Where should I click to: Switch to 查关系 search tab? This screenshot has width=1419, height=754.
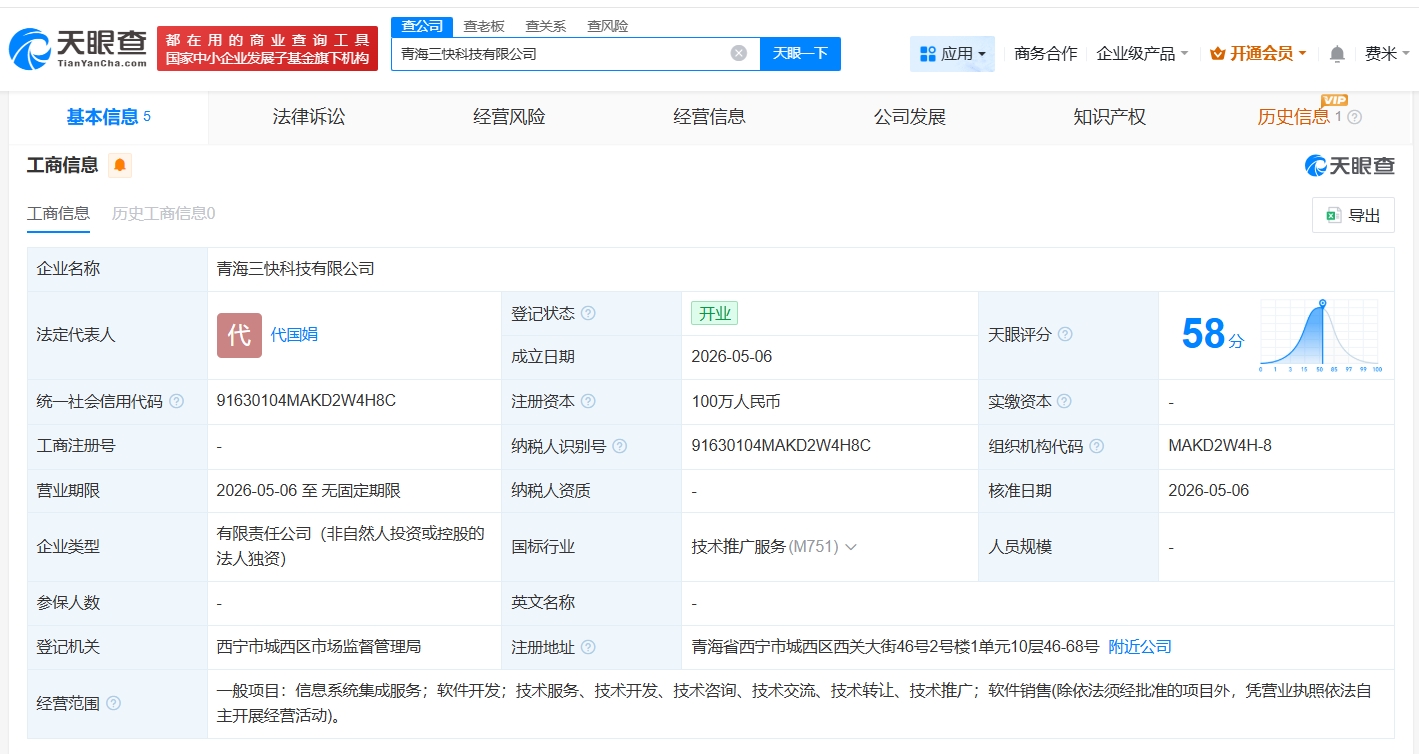(x=546, y=26)
